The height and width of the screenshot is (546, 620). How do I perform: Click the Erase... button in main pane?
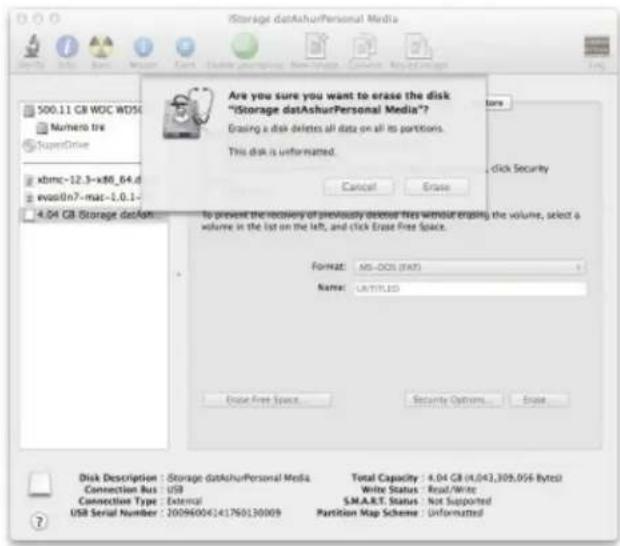pos(539,400)
